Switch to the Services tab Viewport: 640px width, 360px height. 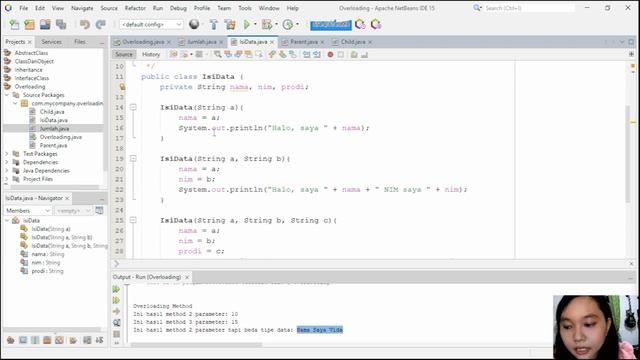coord(51,42)
